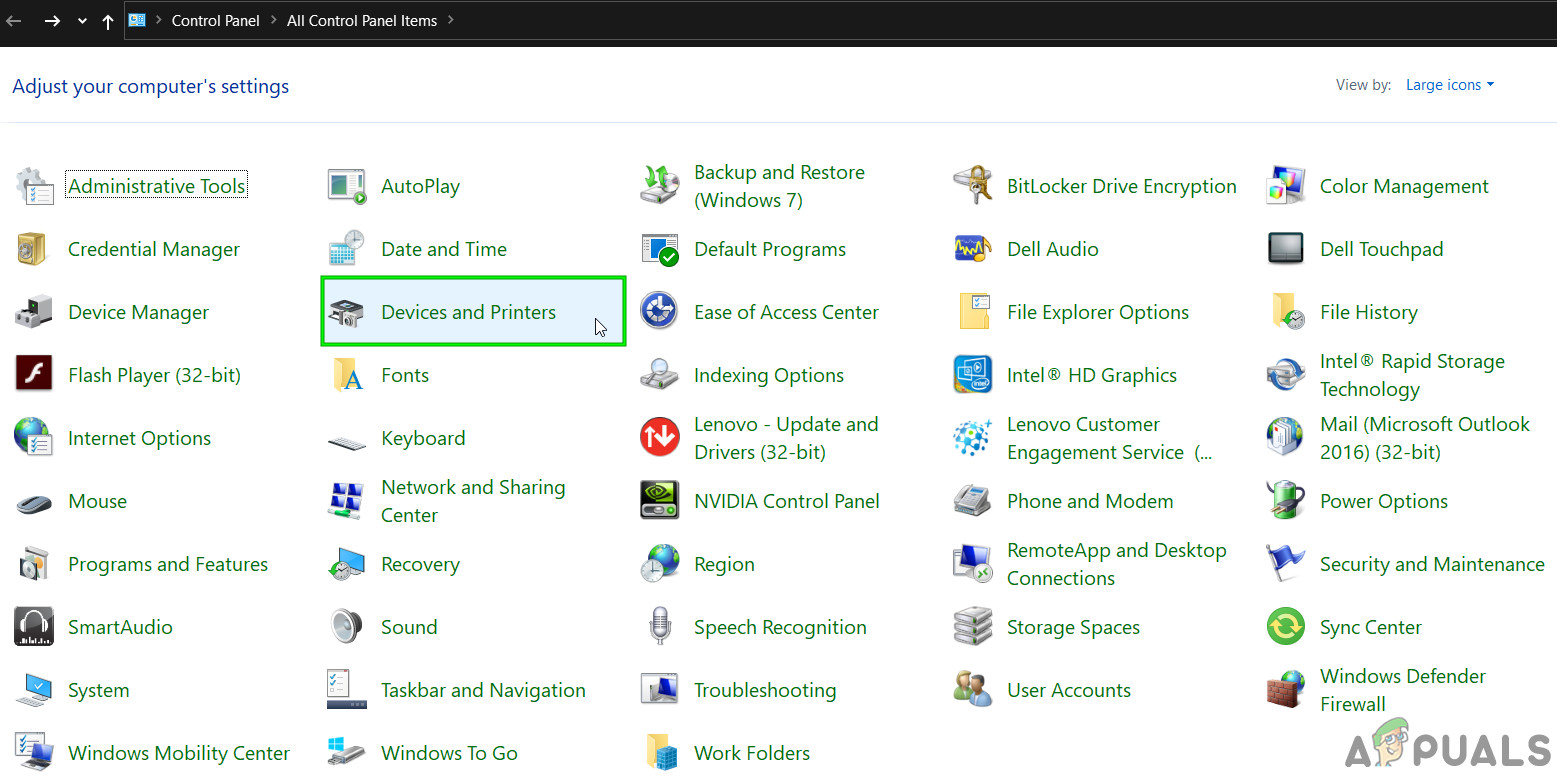Open the Device Manager icon

click(x=34, y=313)
